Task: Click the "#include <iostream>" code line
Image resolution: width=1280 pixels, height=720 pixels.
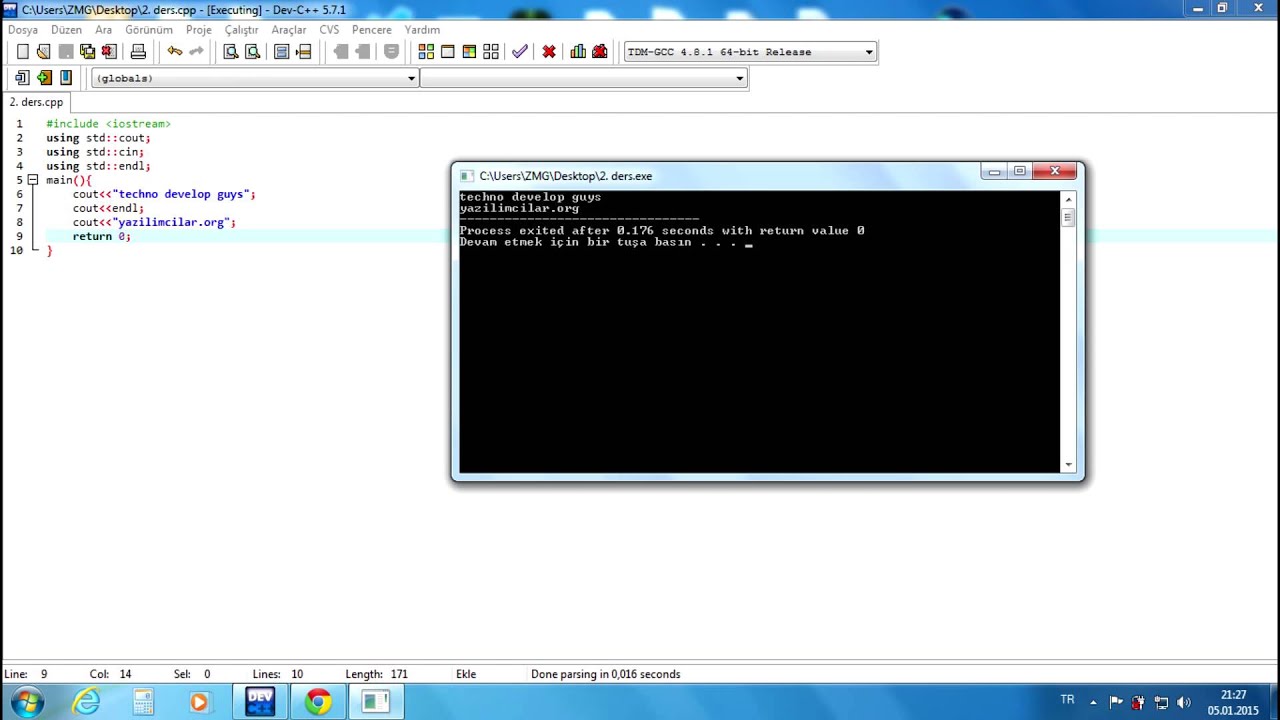Action: (108, 124)
